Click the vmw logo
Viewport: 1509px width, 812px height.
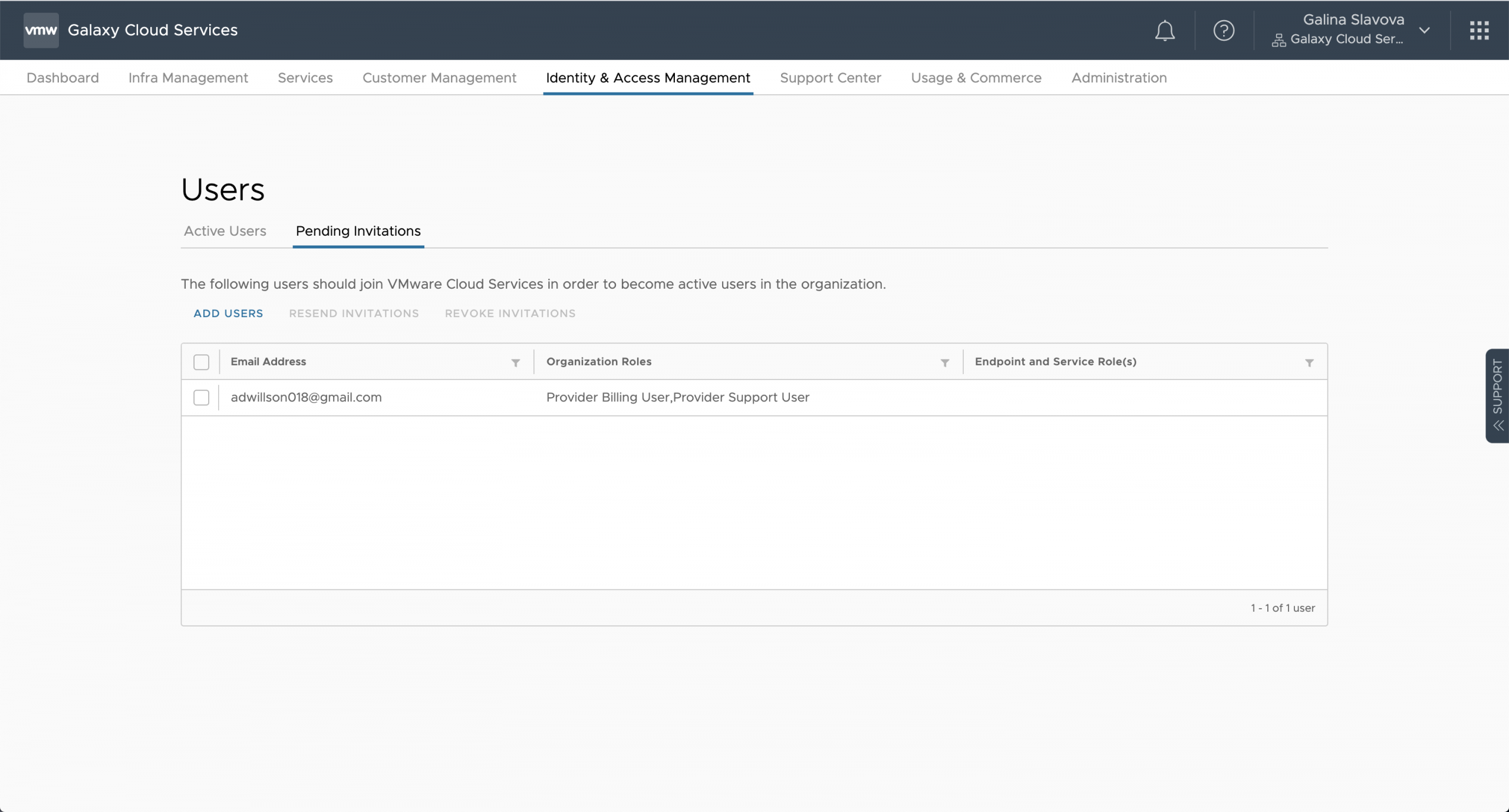[x=41, y=30]
